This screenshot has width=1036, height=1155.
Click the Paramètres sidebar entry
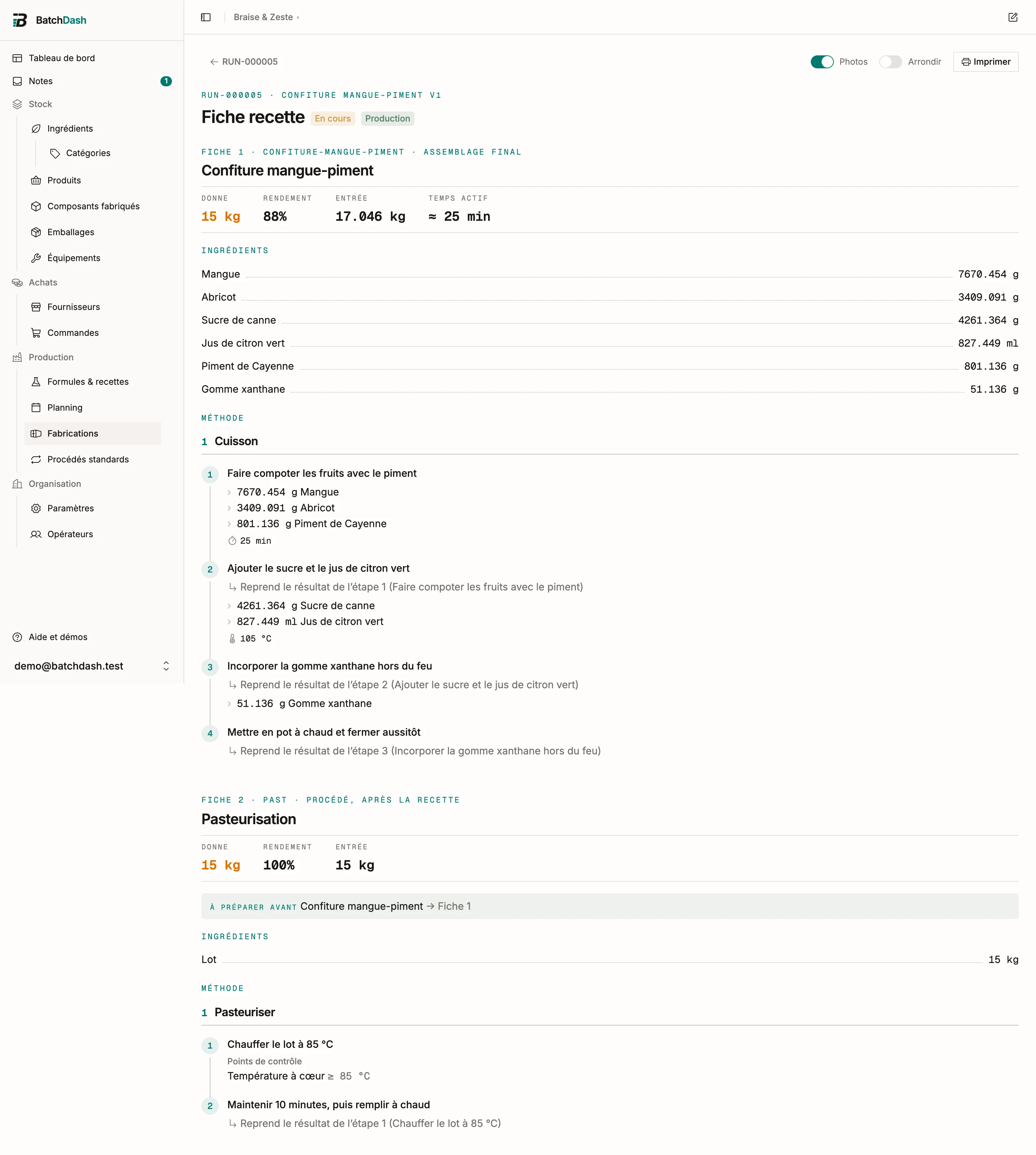[93, 508]
